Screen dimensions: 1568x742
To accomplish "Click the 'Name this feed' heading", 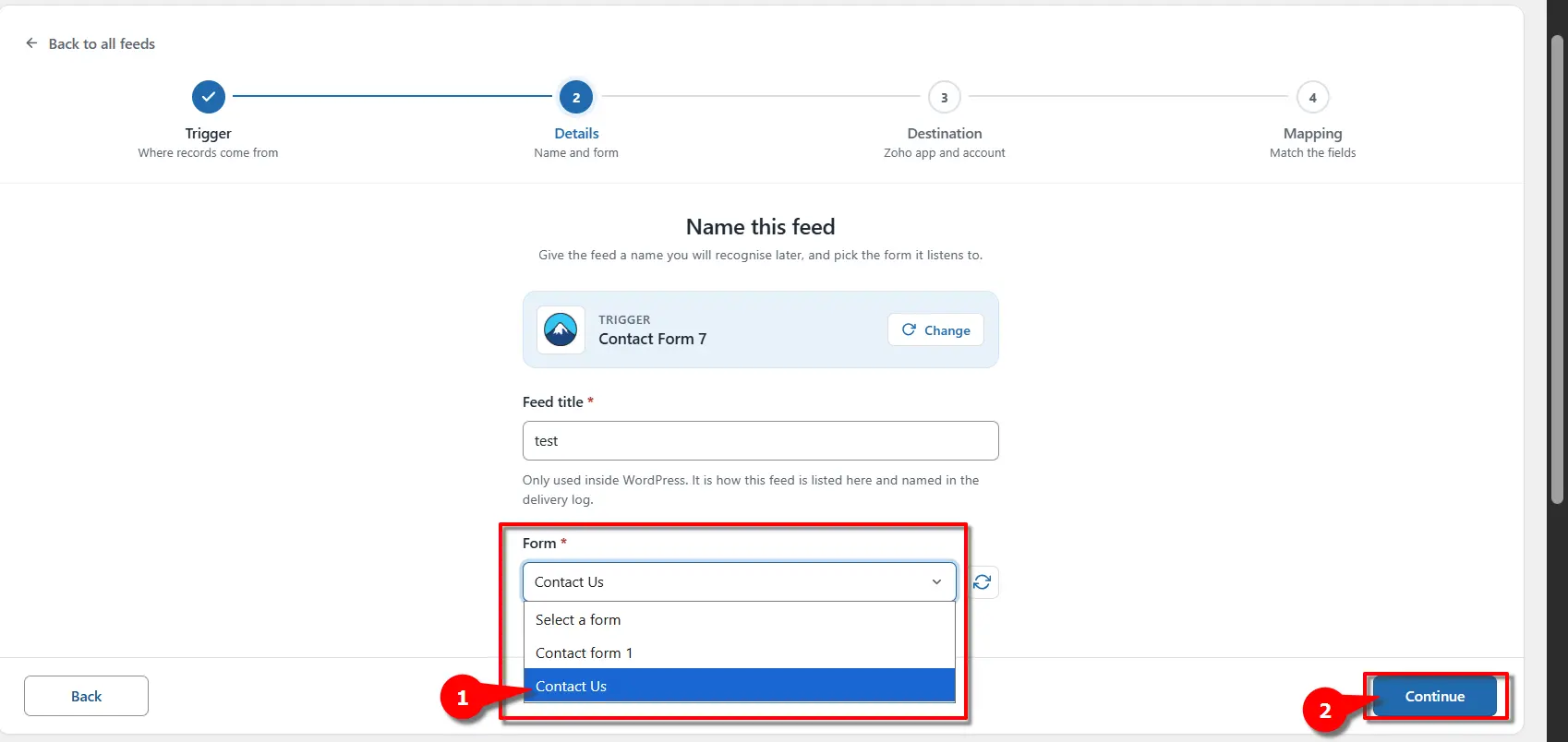I will point(760,227).
